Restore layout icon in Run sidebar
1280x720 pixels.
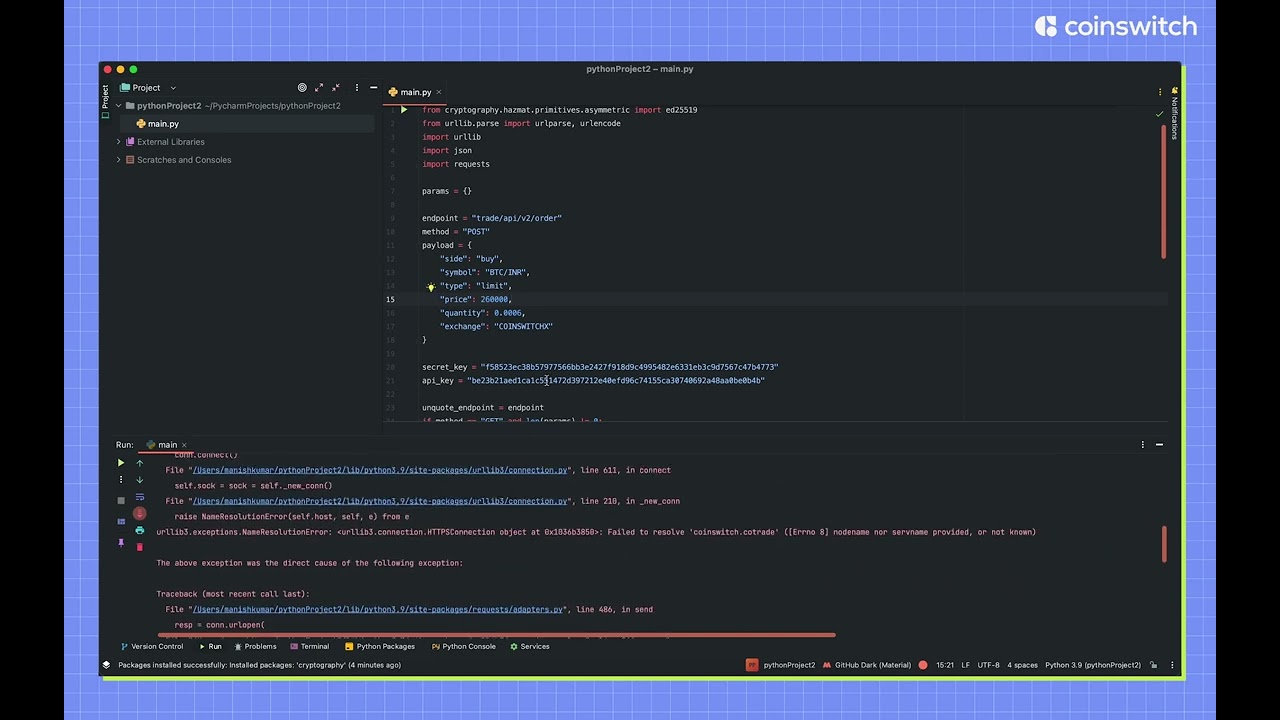121,521
